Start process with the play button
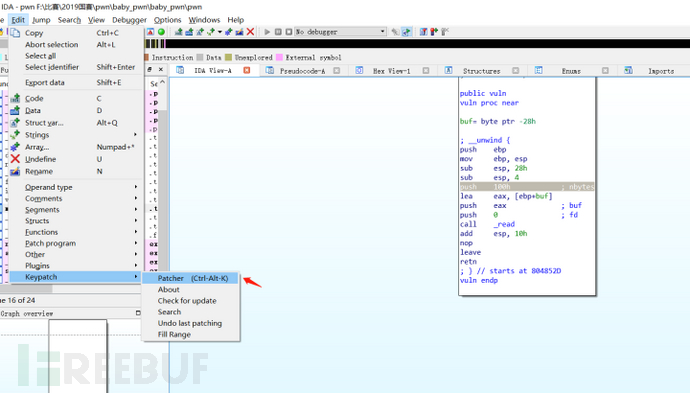Viewport: 690px width, 393px height. [x=267, y=32]
